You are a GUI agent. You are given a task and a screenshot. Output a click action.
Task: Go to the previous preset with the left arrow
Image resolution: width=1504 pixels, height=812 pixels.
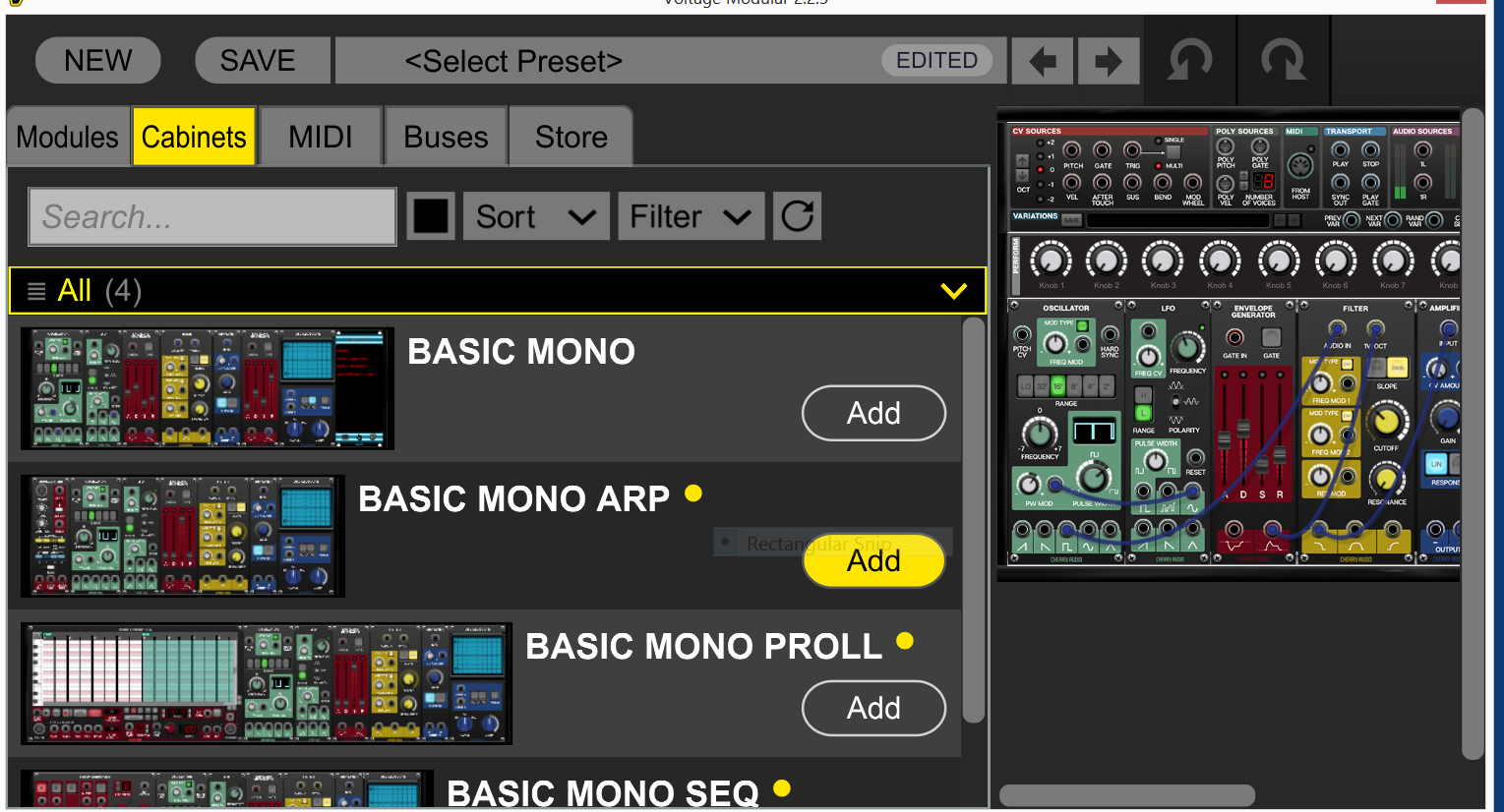[1043, 62]
